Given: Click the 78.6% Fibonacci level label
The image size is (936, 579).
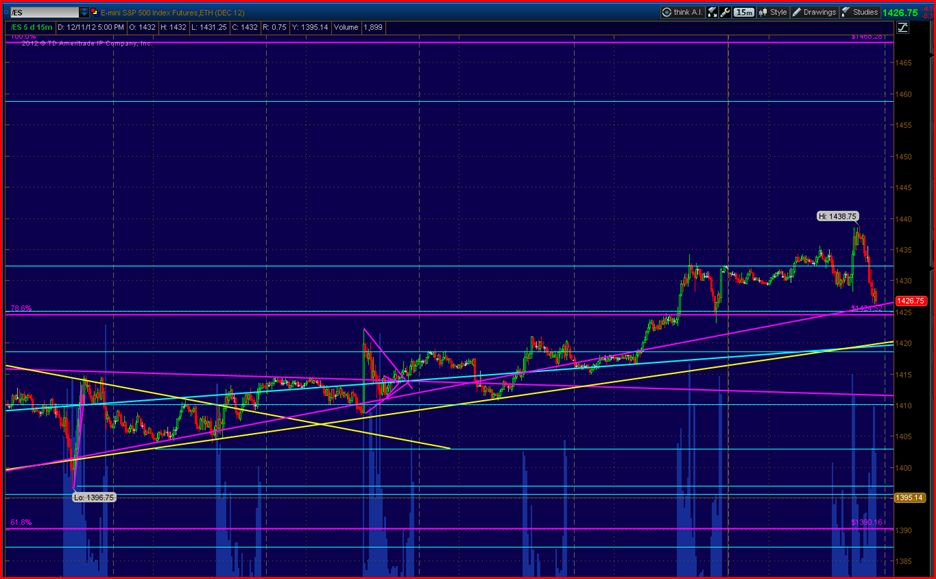Looking at the screenshot, I should pos(21,308).
